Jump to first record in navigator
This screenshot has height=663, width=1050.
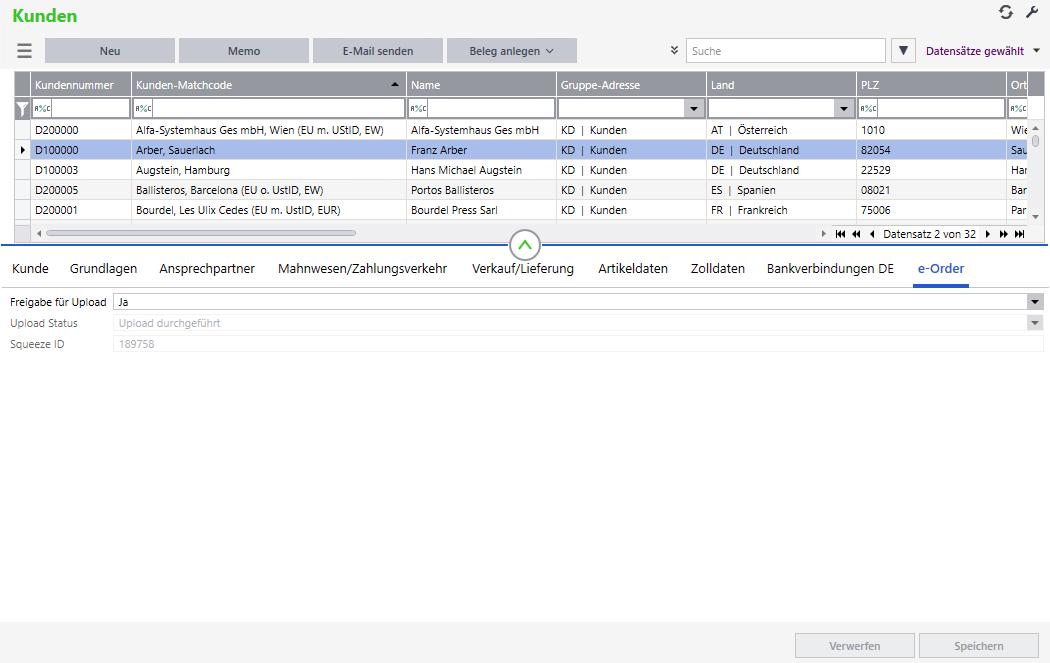click(840, 234)
